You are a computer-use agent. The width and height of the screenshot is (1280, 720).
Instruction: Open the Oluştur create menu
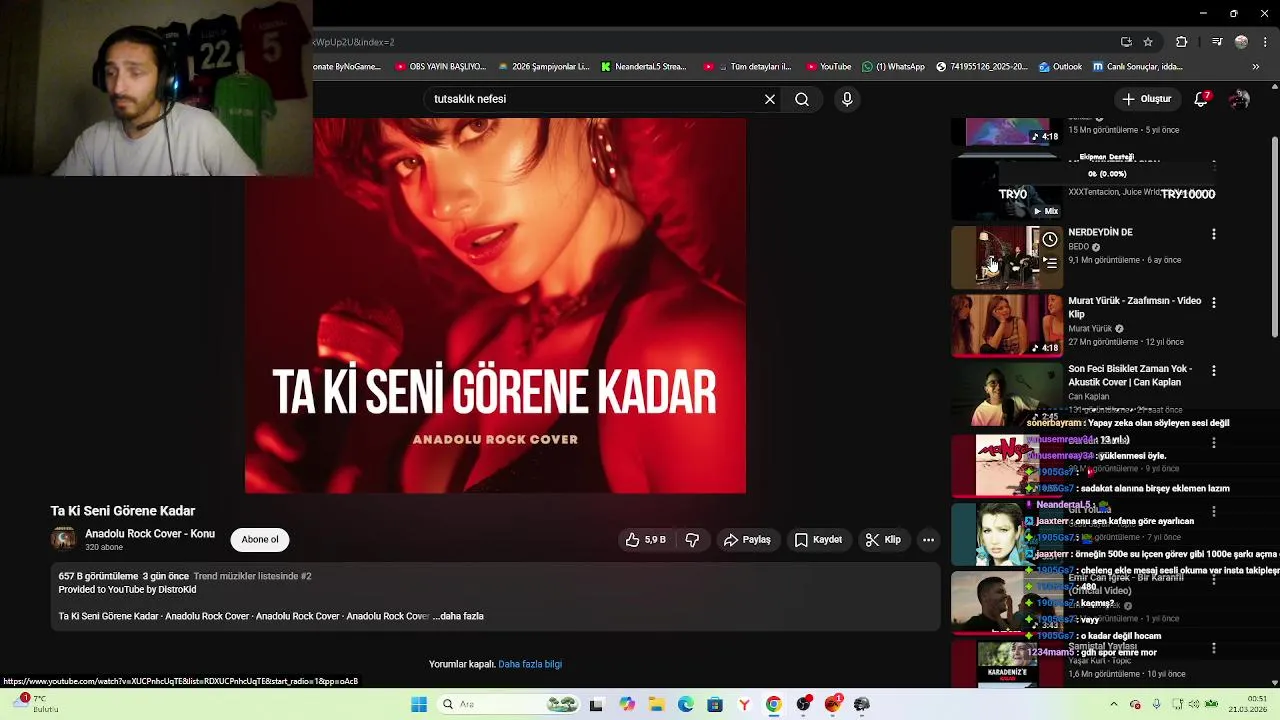(1147, 99)
